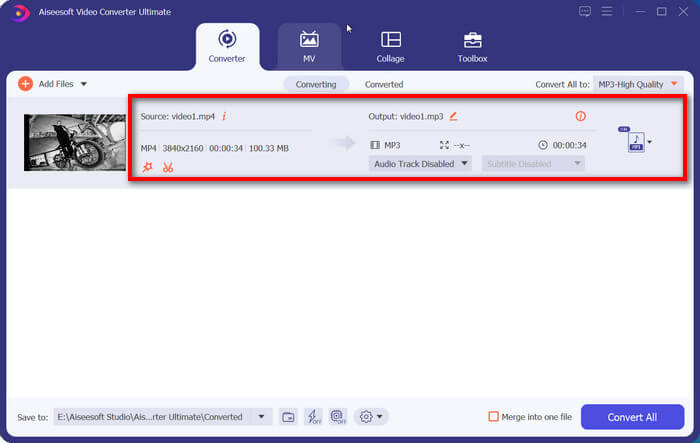The width and height of the screenshot is (700, 443).
Task: Click the output duration clock icon
Action: (x=543, y=145)
